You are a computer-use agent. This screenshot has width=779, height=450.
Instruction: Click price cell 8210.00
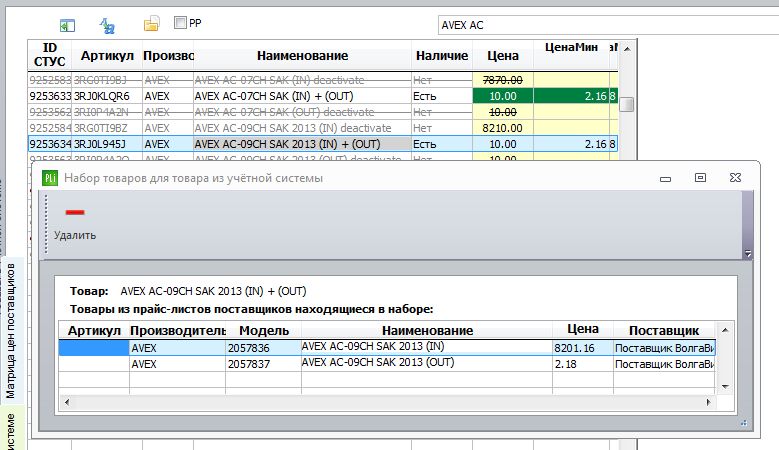(x=502, y=128)
